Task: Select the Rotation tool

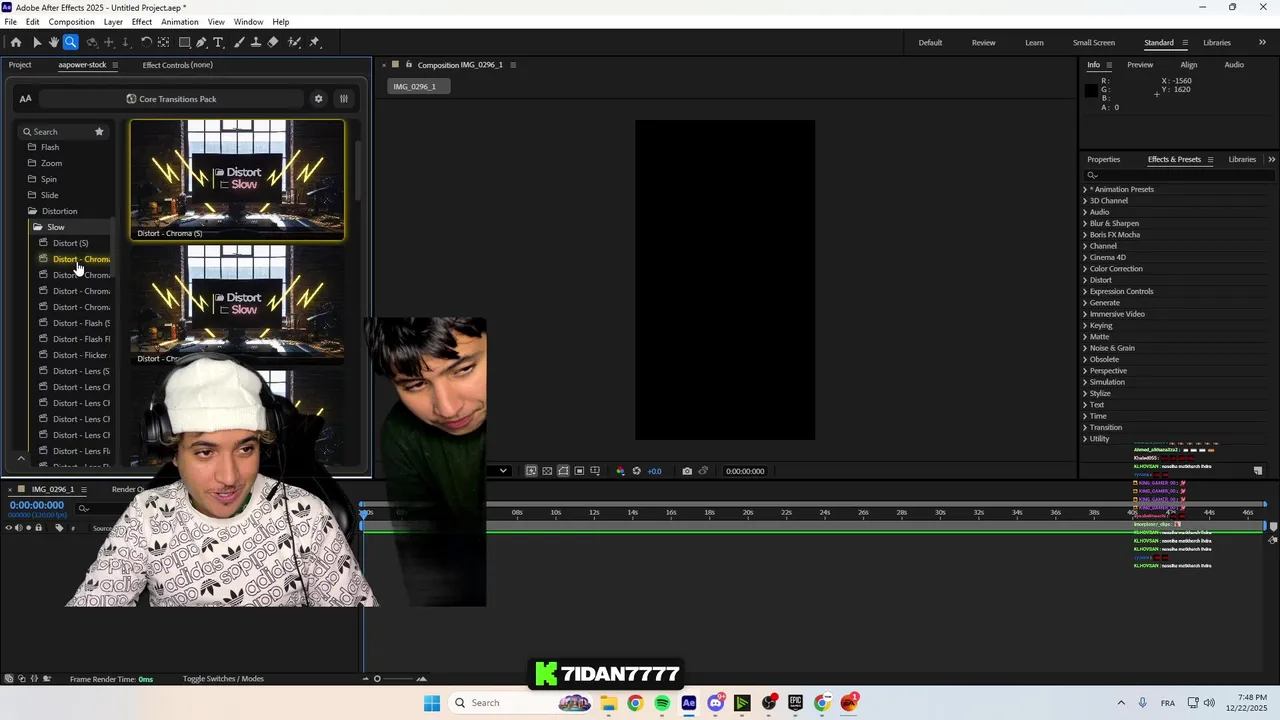Action: point(146,42)
